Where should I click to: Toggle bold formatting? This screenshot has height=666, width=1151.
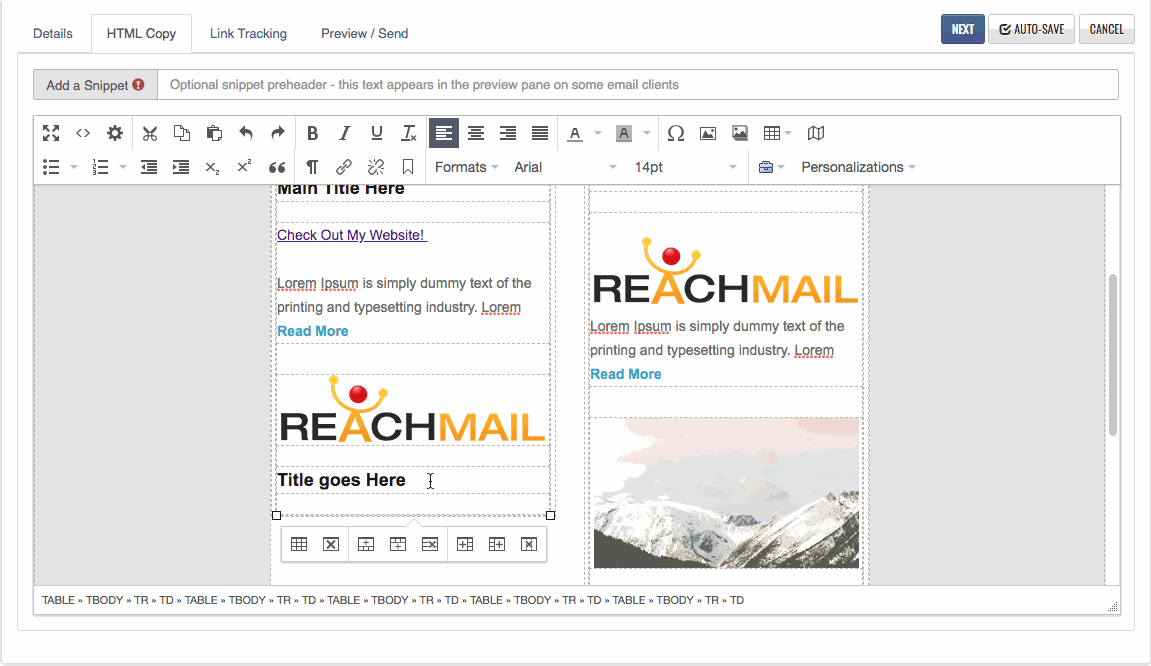312,133
